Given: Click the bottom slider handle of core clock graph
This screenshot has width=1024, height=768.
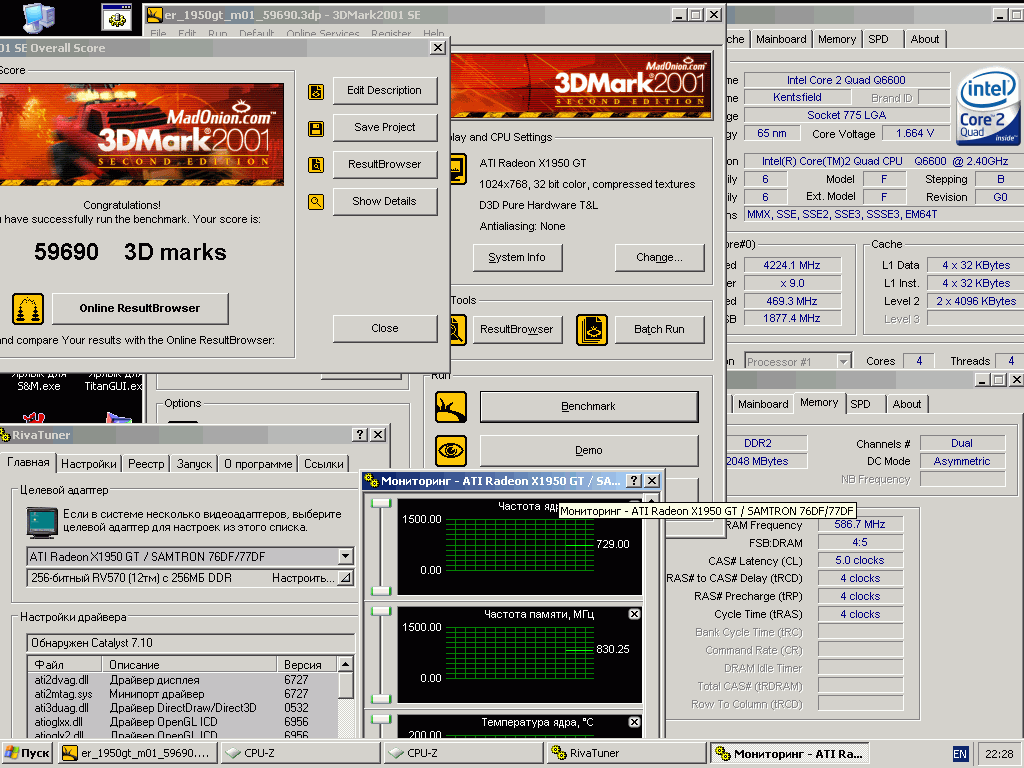Looking at the screenshot, I should tap(381, 590).
